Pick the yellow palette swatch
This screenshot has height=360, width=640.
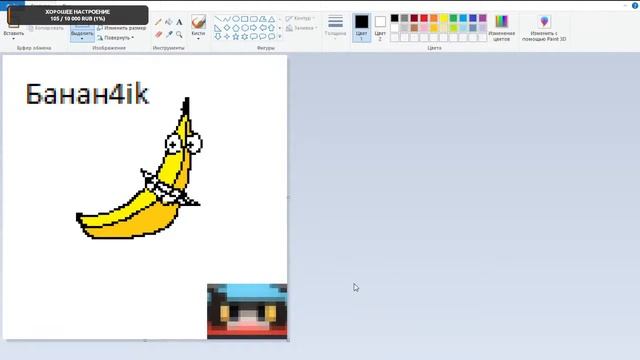[444, 18]
